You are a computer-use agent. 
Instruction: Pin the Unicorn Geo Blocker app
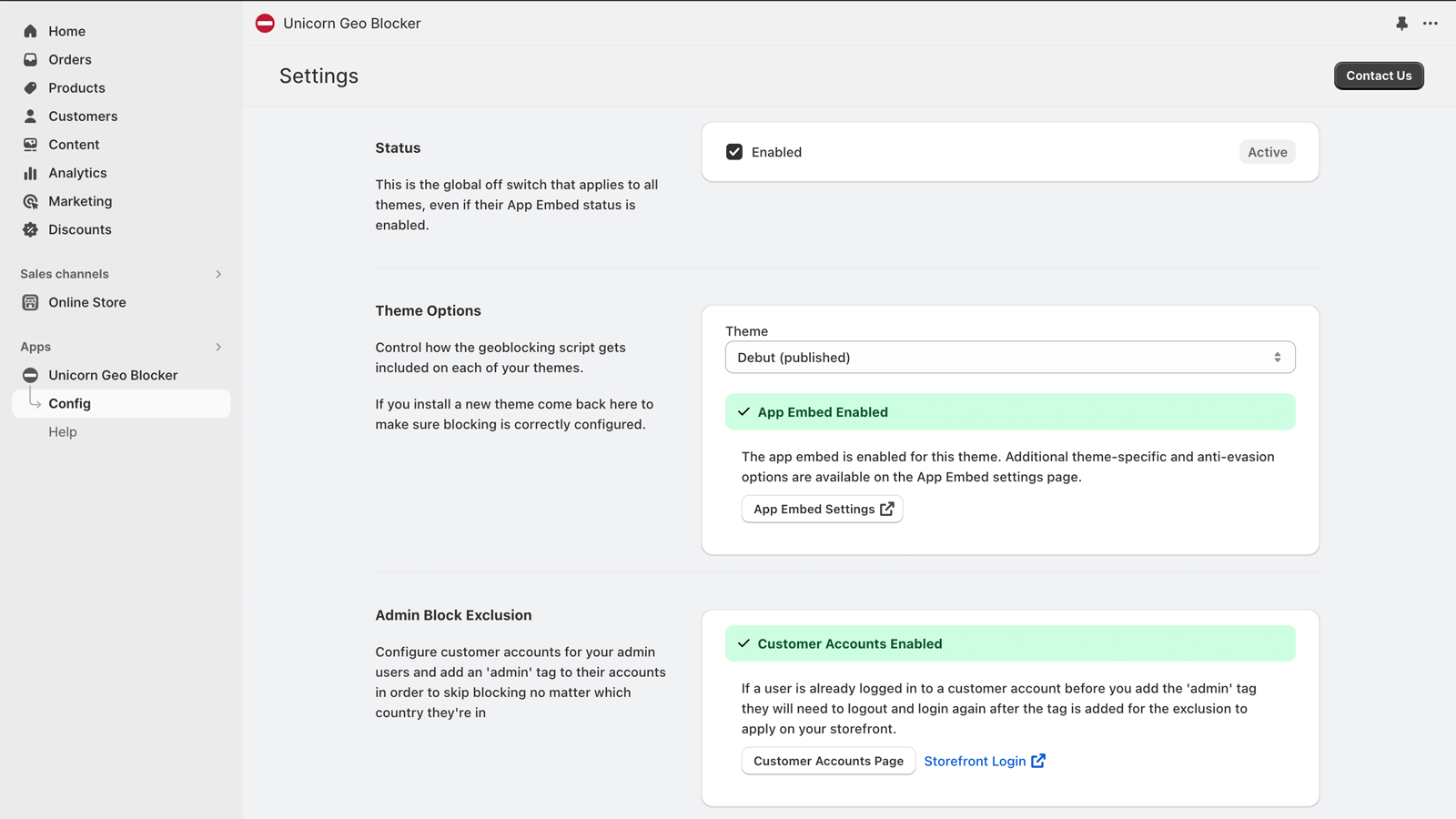point(1401,23)
